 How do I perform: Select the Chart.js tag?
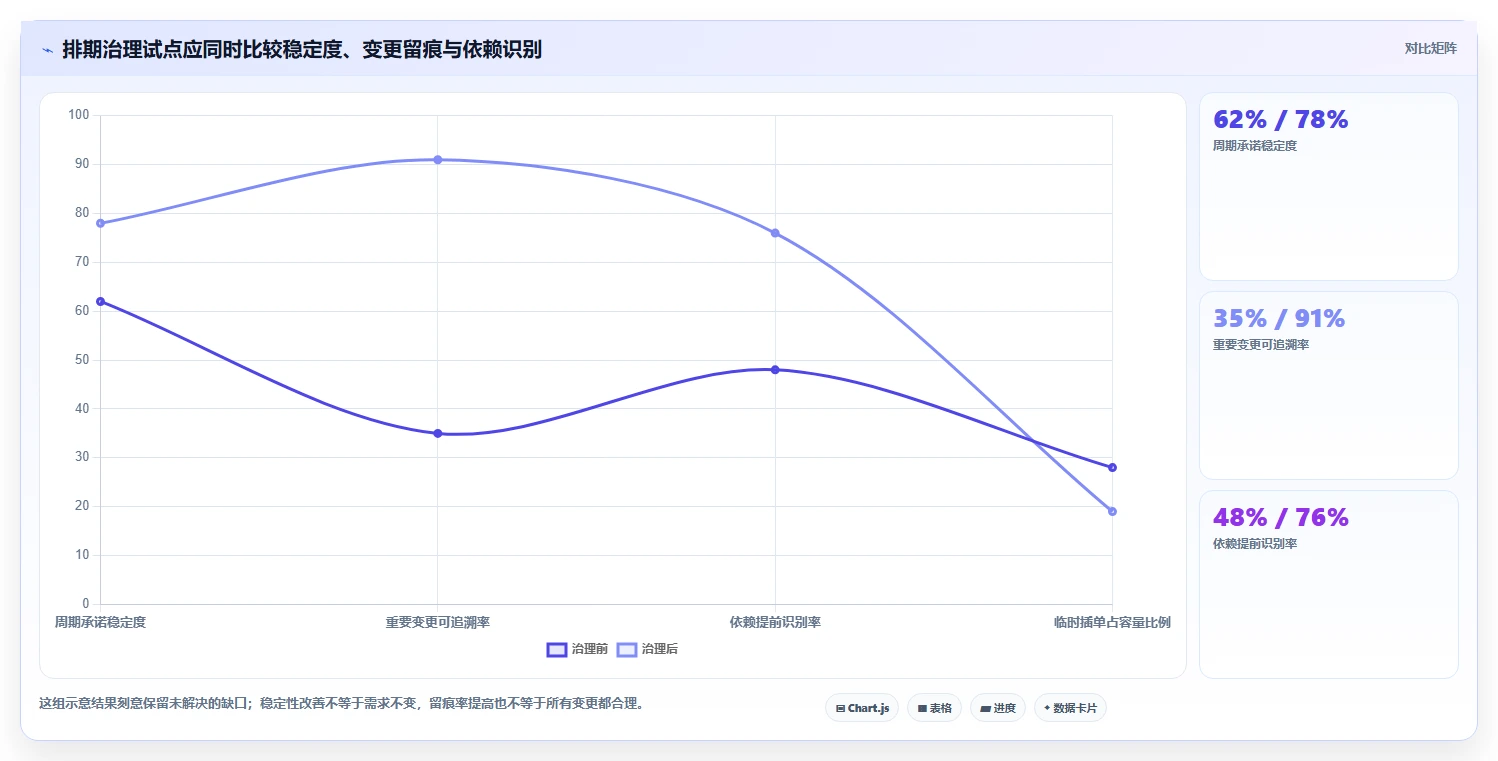pos(862,708)
